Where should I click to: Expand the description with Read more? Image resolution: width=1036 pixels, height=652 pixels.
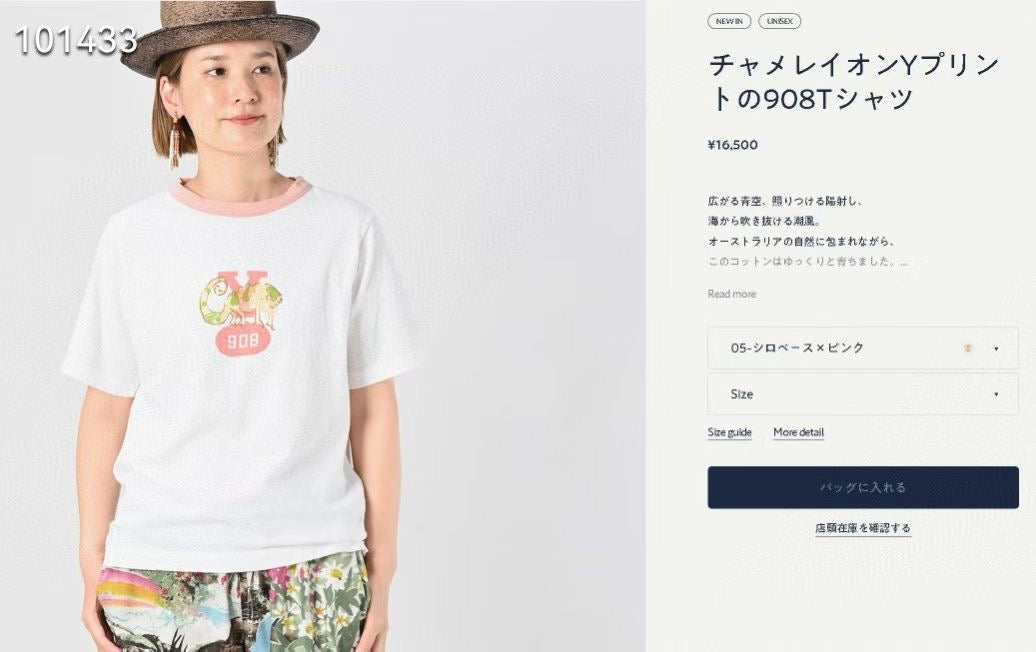(731, 294)
